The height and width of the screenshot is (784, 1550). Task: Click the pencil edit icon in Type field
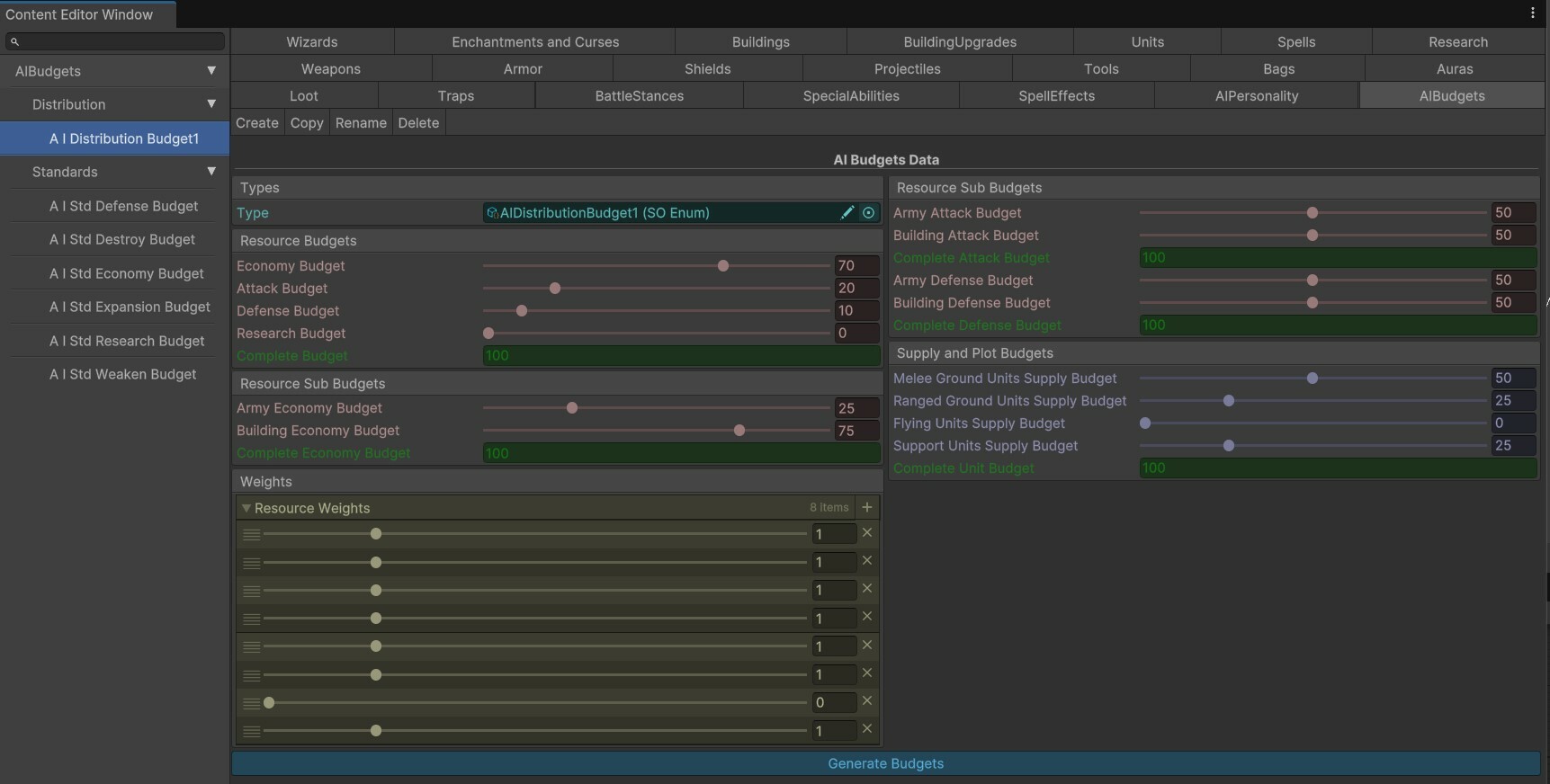847,213
